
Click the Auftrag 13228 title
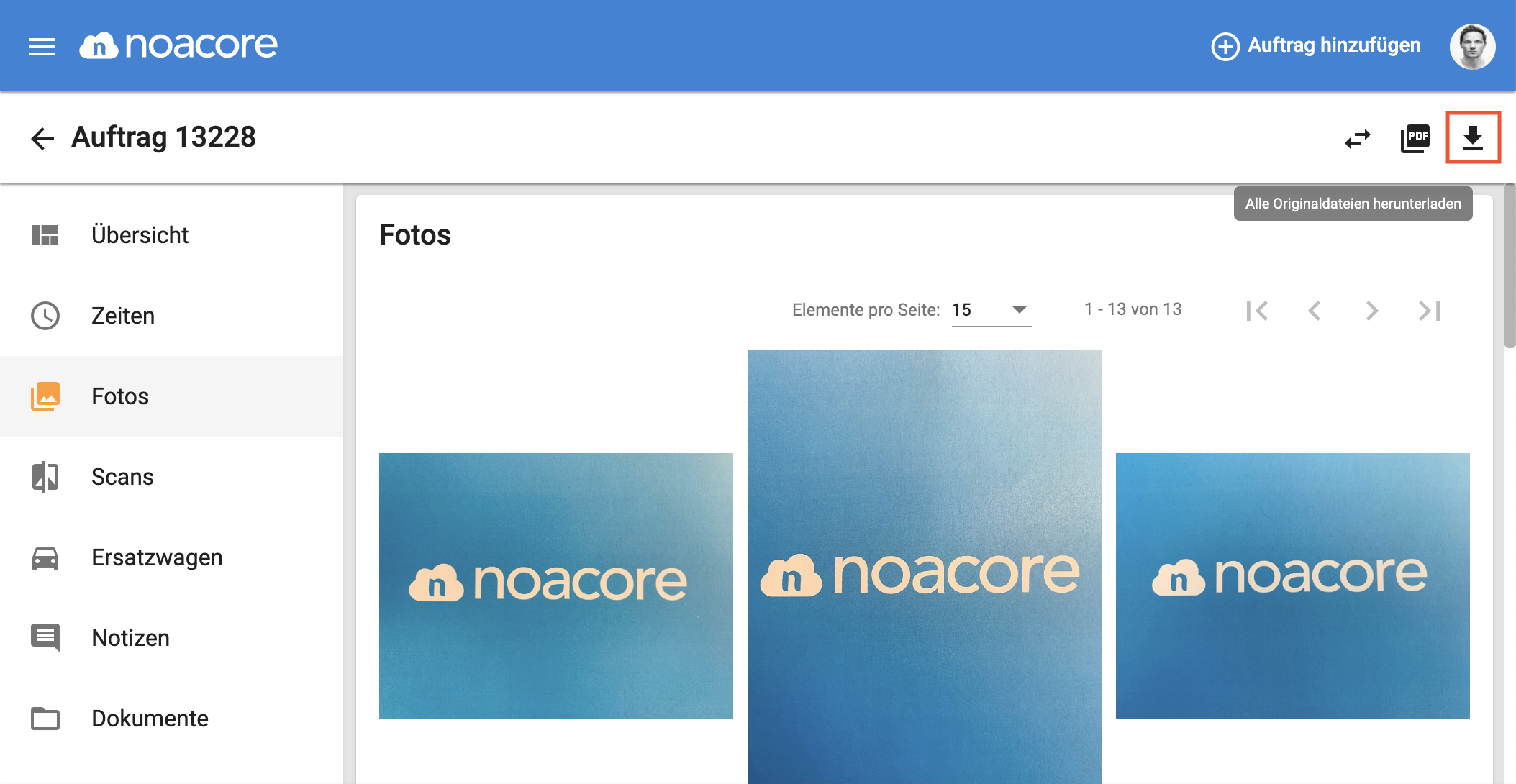(x=164, y=137)
